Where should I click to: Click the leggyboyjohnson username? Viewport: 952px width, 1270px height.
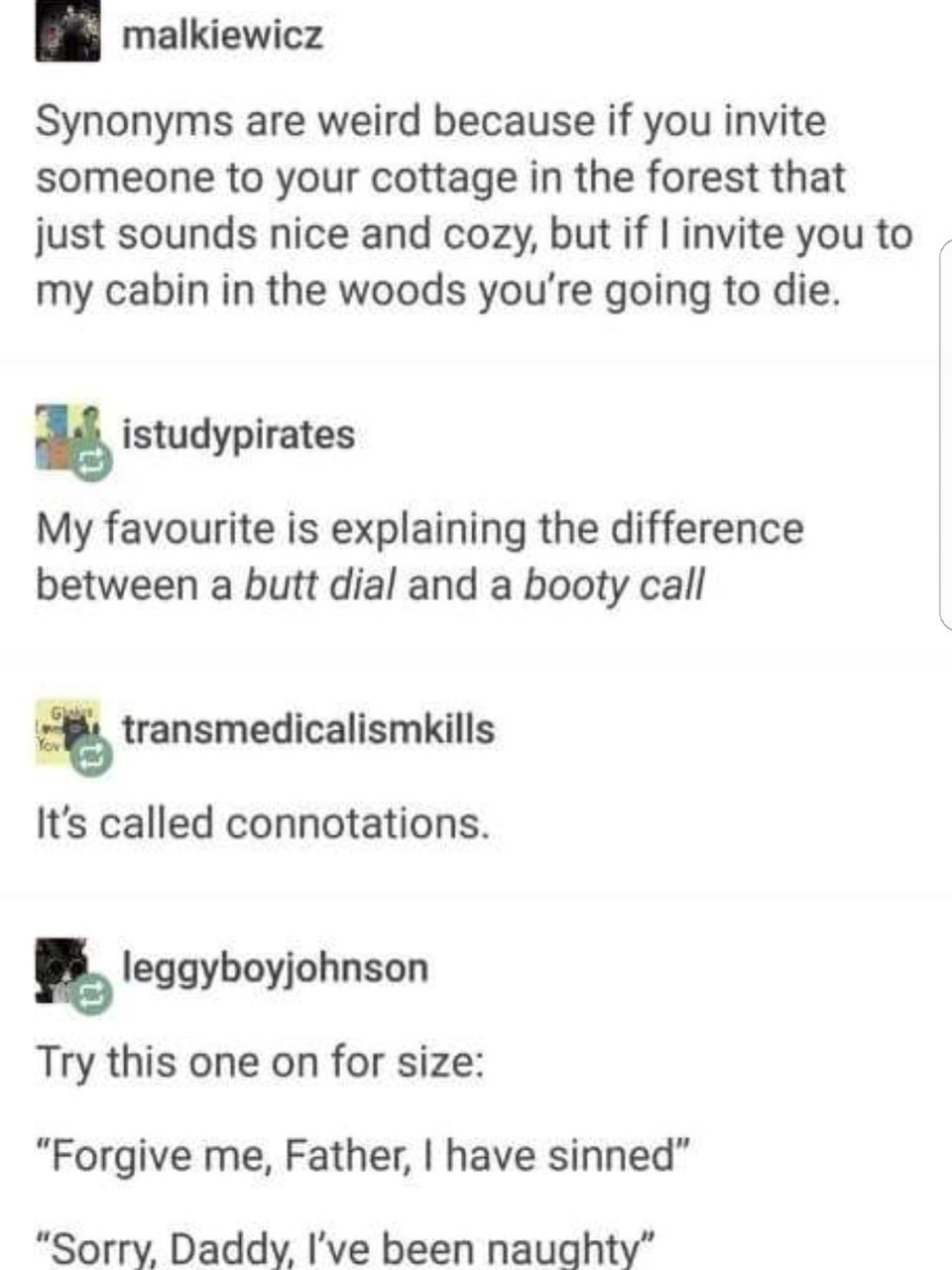275,966
